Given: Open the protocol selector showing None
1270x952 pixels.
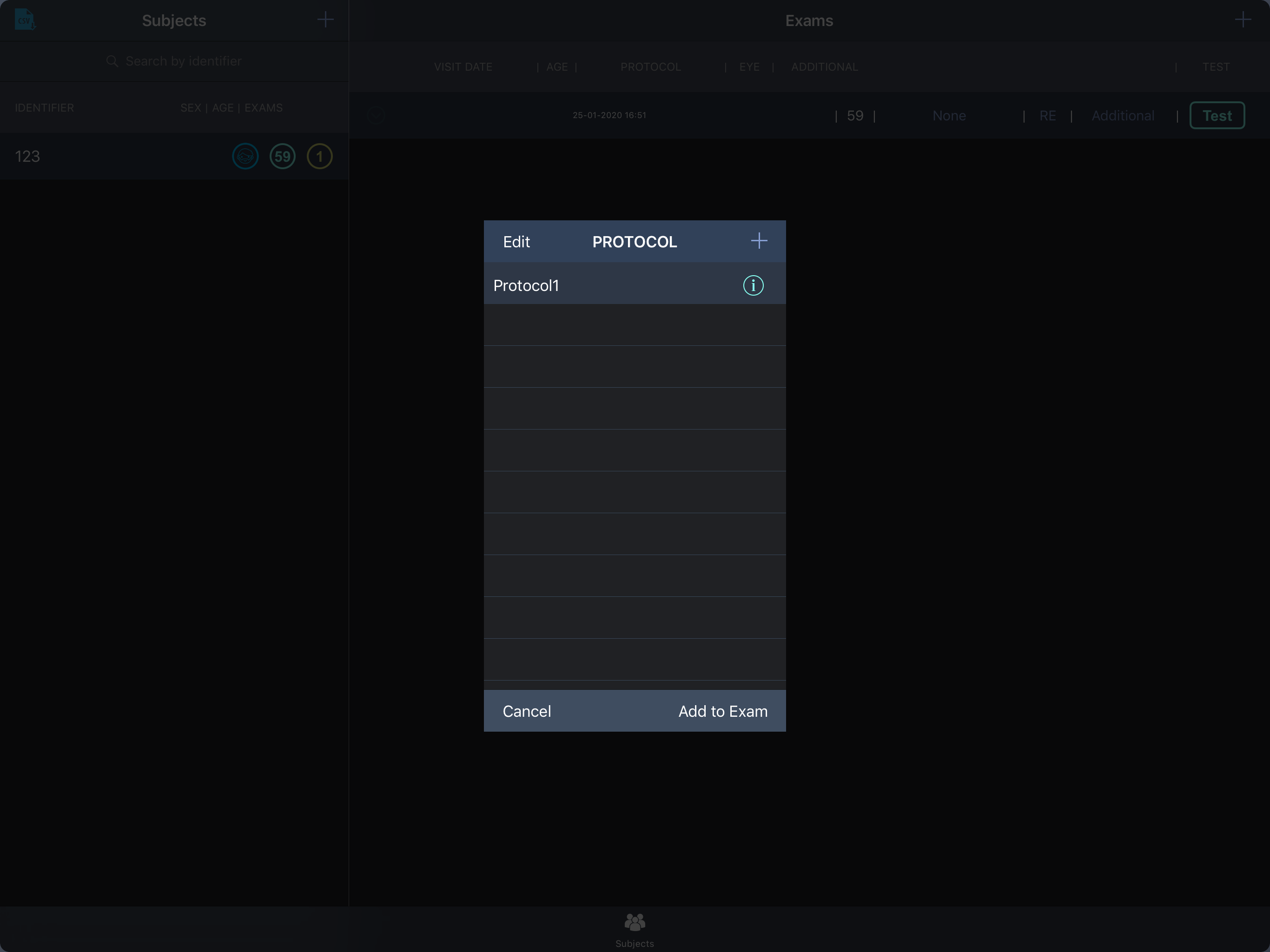Looking at the screenshot, I should coord(948,116).
